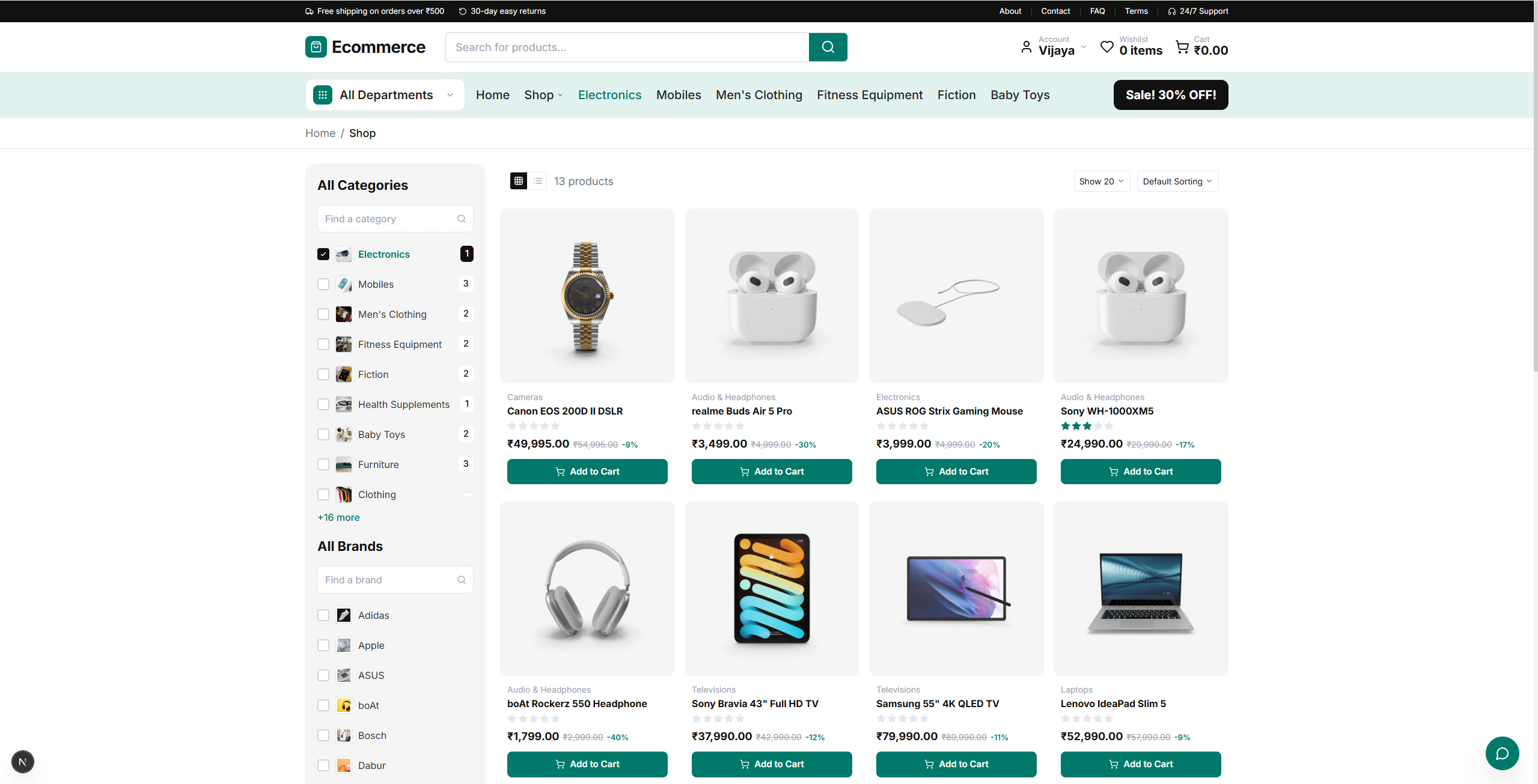Click the 30-day returns arrow icon
Image resolution: width=1538 pixels, height=784 pixels.
[462, 11]
